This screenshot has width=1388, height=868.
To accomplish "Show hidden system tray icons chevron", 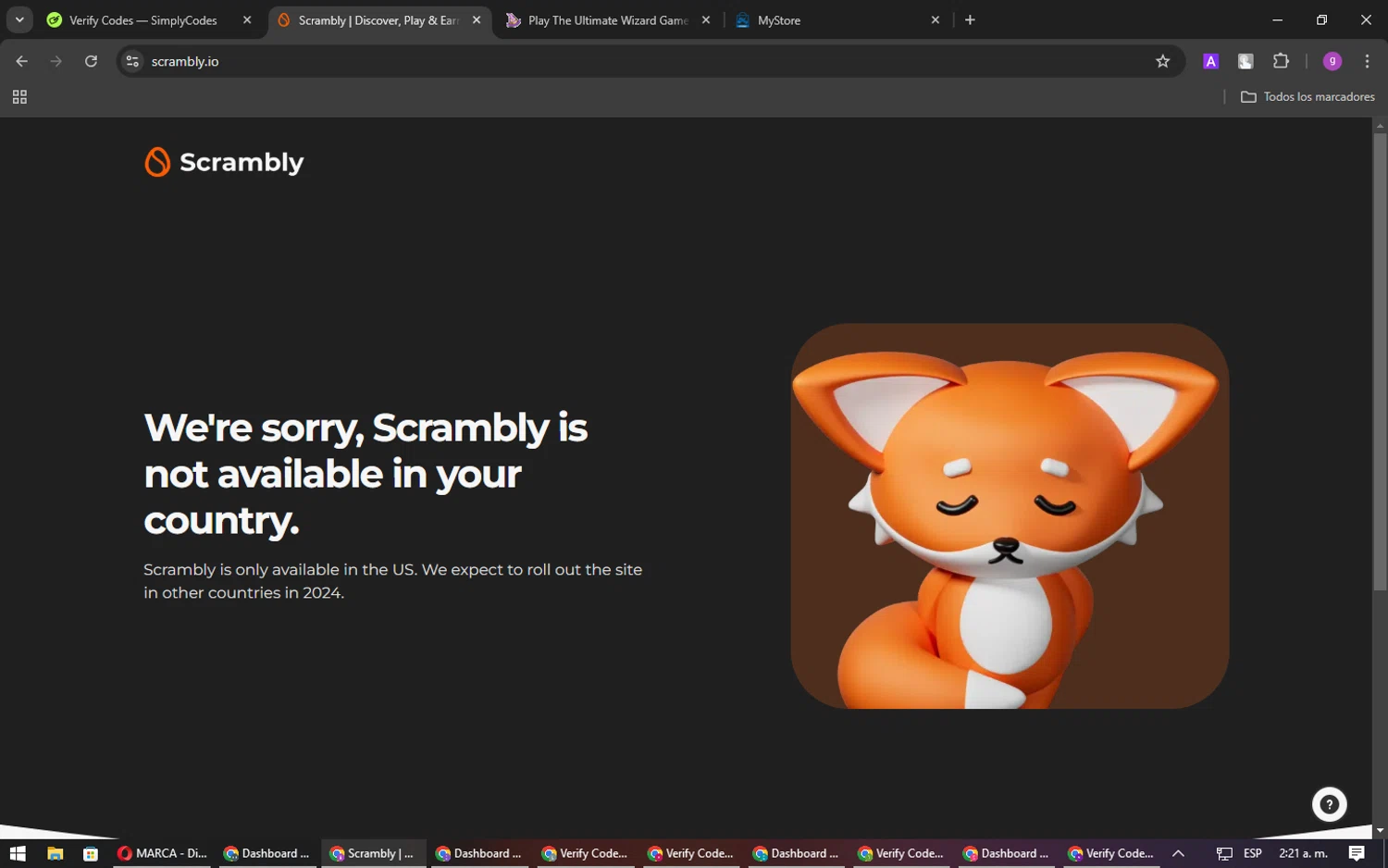I will pos(1178,853).
